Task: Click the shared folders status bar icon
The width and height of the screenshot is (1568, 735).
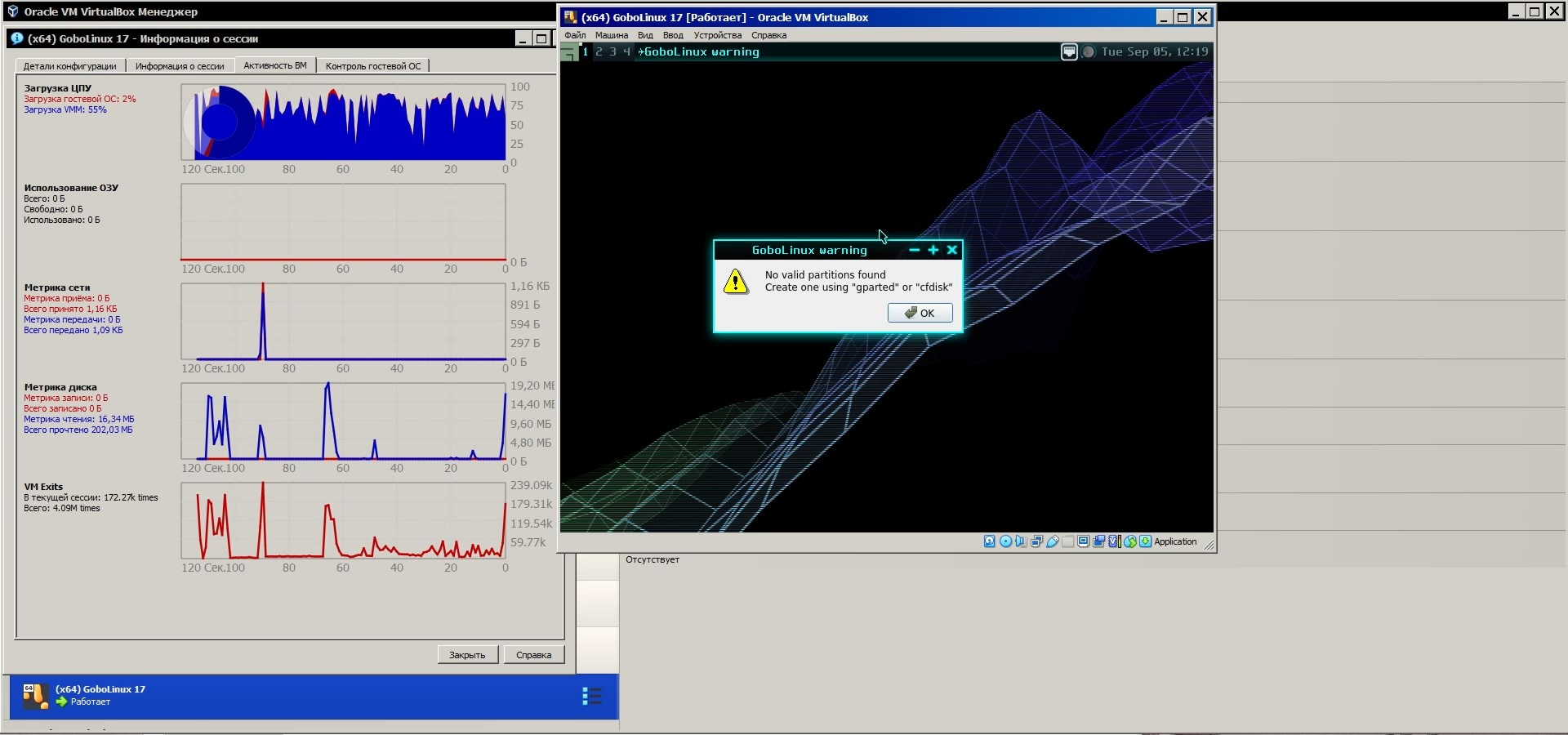Action: [1068, 541]
